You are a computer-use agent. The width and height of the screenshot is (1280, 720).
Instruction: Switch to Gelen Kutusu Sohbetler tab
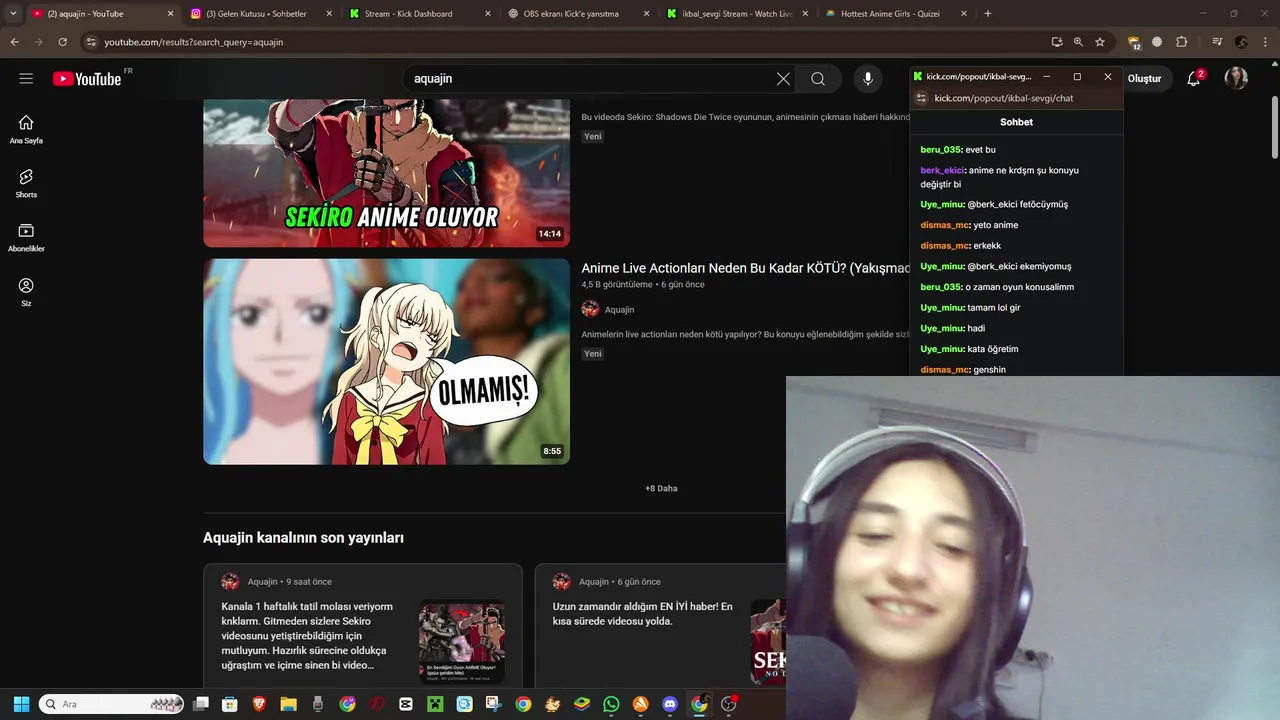tap(260, 13)
